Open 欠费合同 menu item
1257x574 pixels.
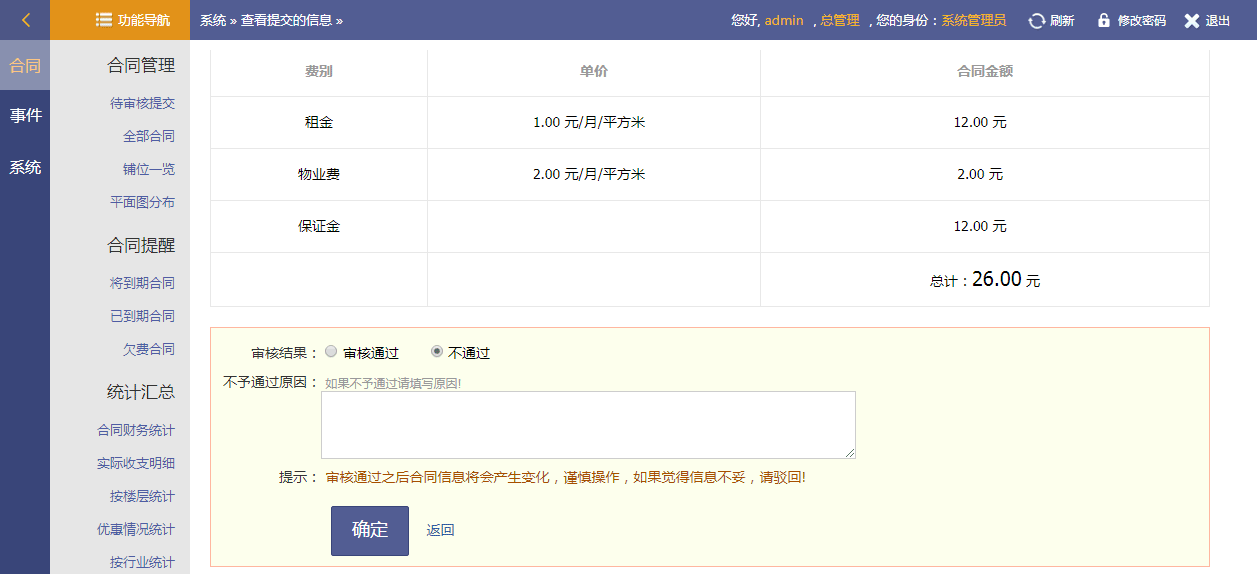click(x=149, y=349)
